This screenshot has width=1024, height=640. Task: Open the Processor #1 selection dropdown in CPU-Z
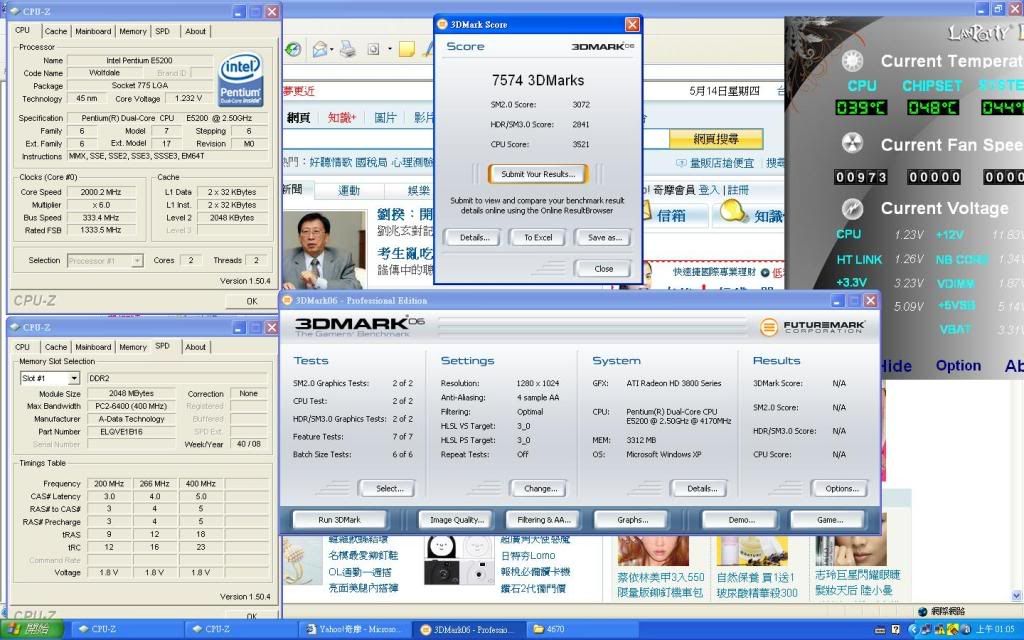136,261
